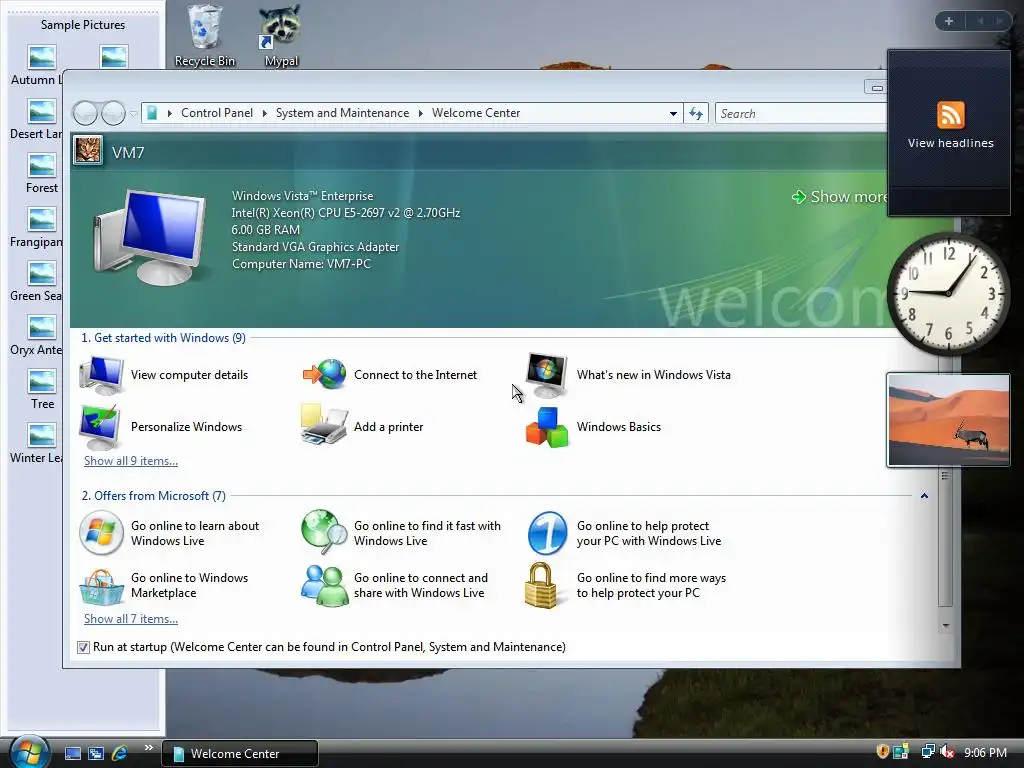Select Tree picture in Sample Pictures window
Viewport: 1024px width, 768px height.
42,389
